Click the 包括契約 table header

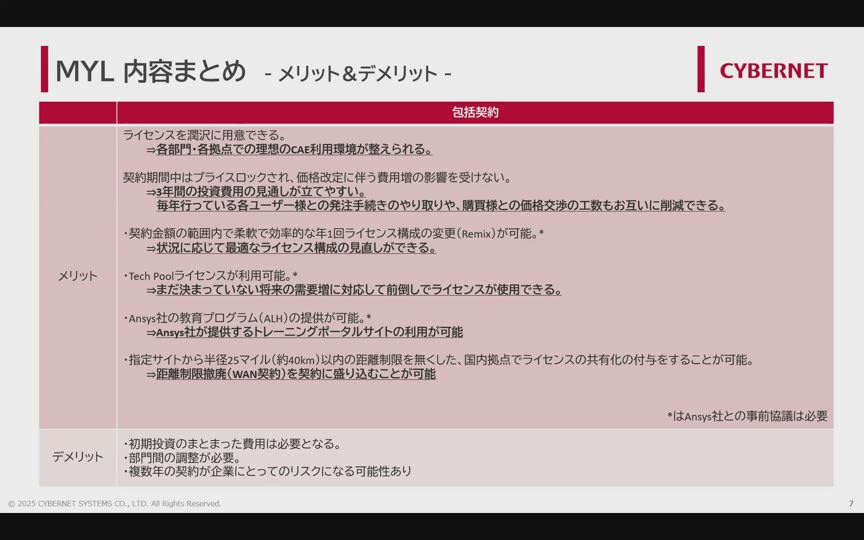point(474,112)
